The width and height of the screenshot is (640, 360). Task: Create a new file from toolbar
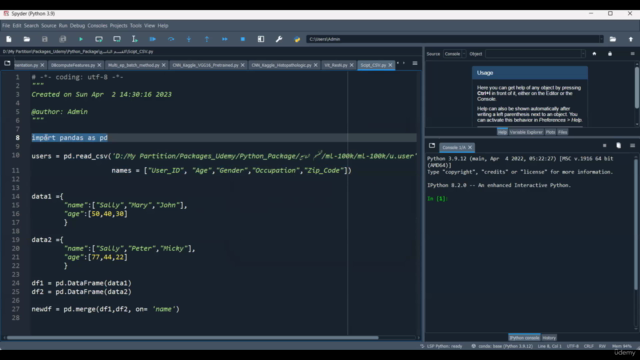pyautogui.click(x=9, y=39)
